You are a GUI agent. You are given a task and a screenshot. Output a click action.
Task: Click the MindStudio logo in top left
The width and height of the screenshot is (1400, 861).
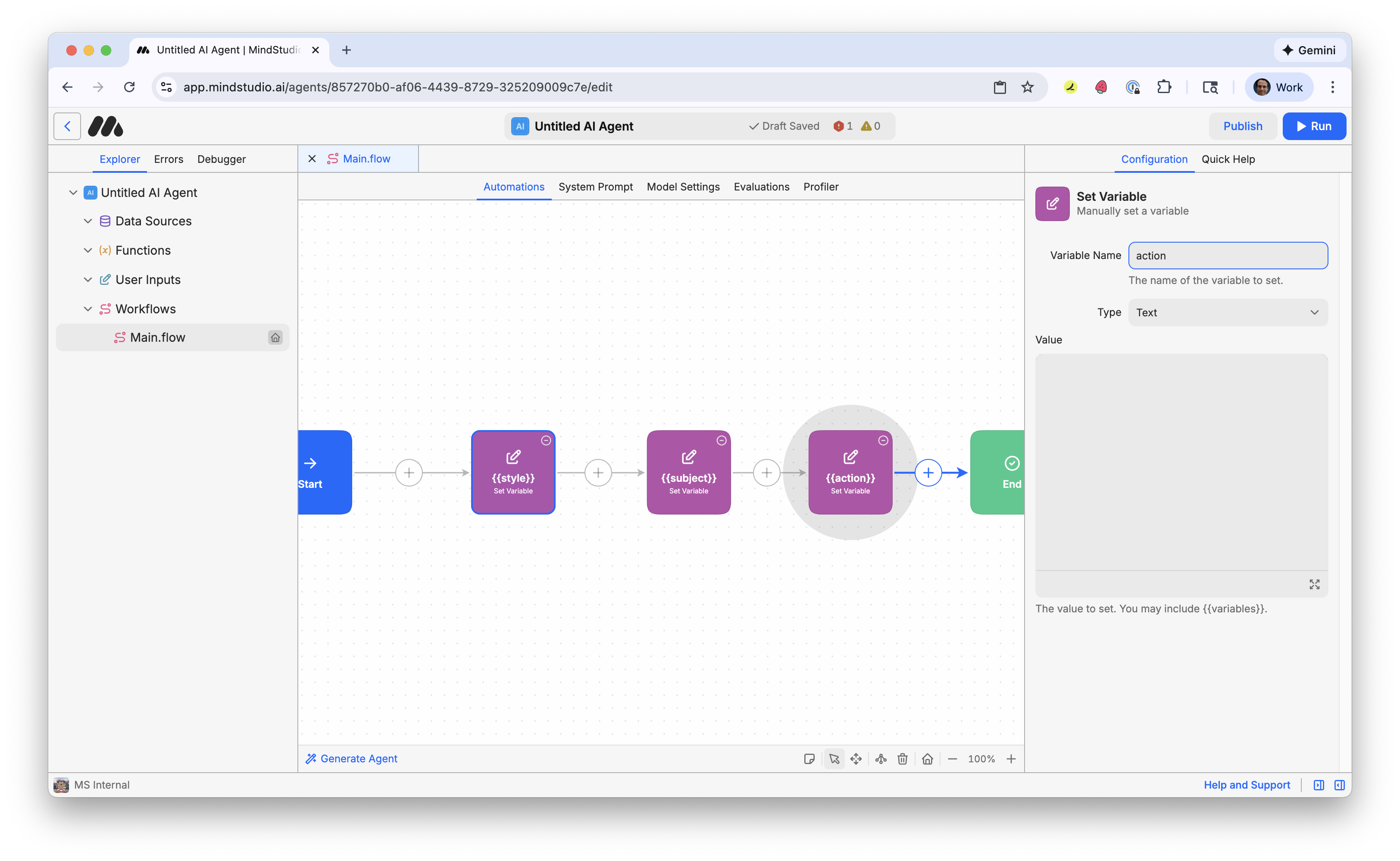(x=105, y=126)
